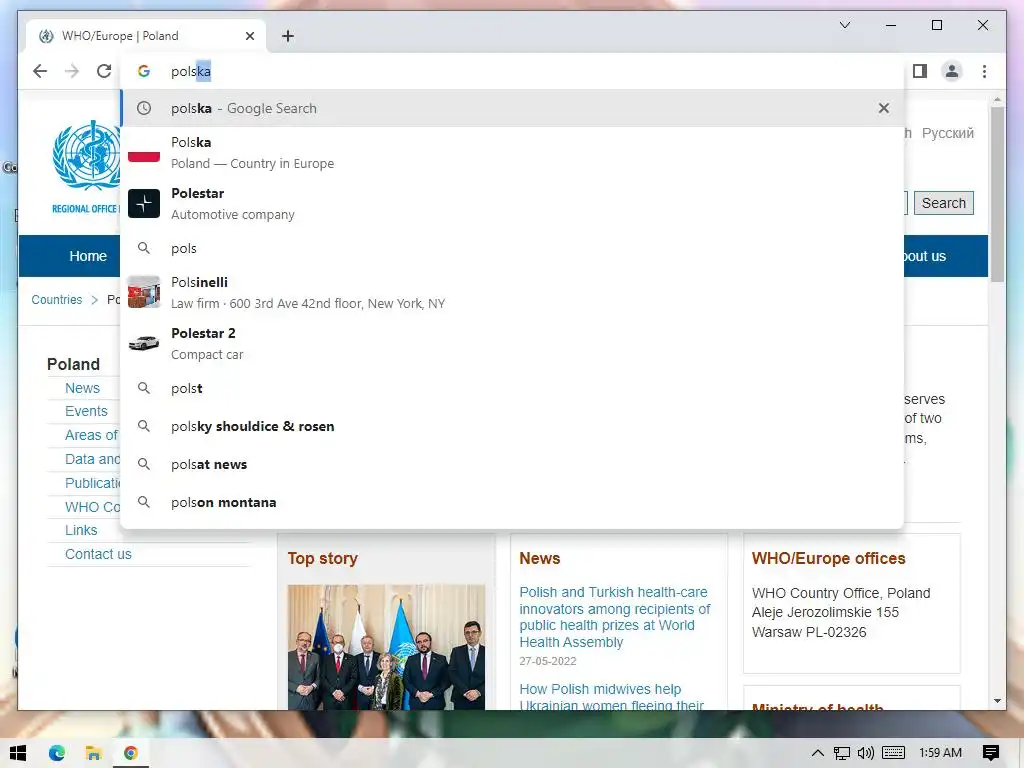This screenshot has width=1024, height=768.
Task: Choose Polsinelli law firm suggestion
Action: point(512,293)
